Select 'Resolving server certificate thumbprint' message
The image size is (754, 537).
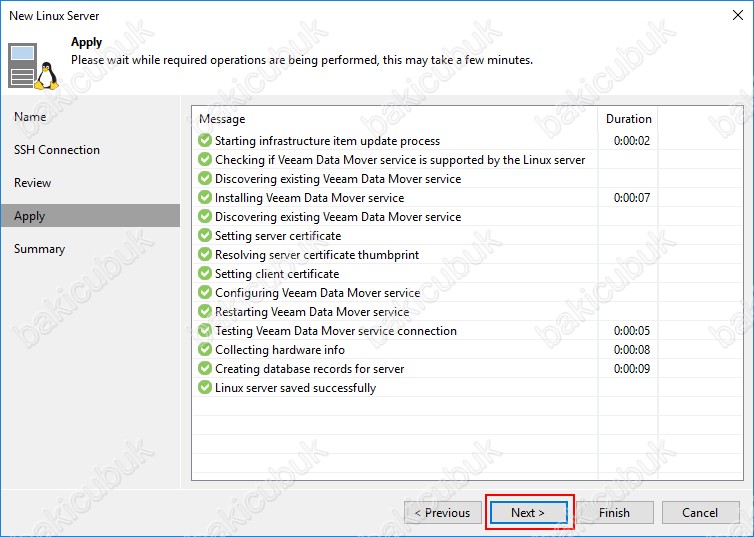click(x=317, y=255)
